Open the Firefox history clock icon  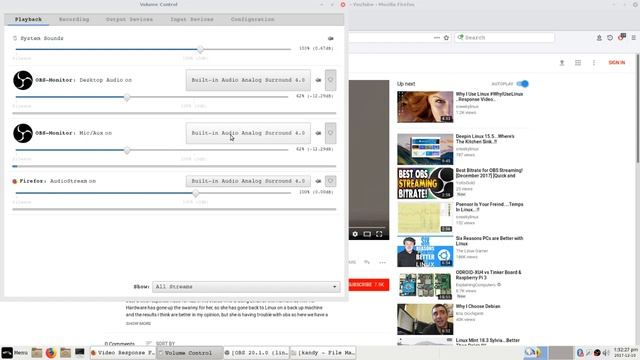pos(610,38)
